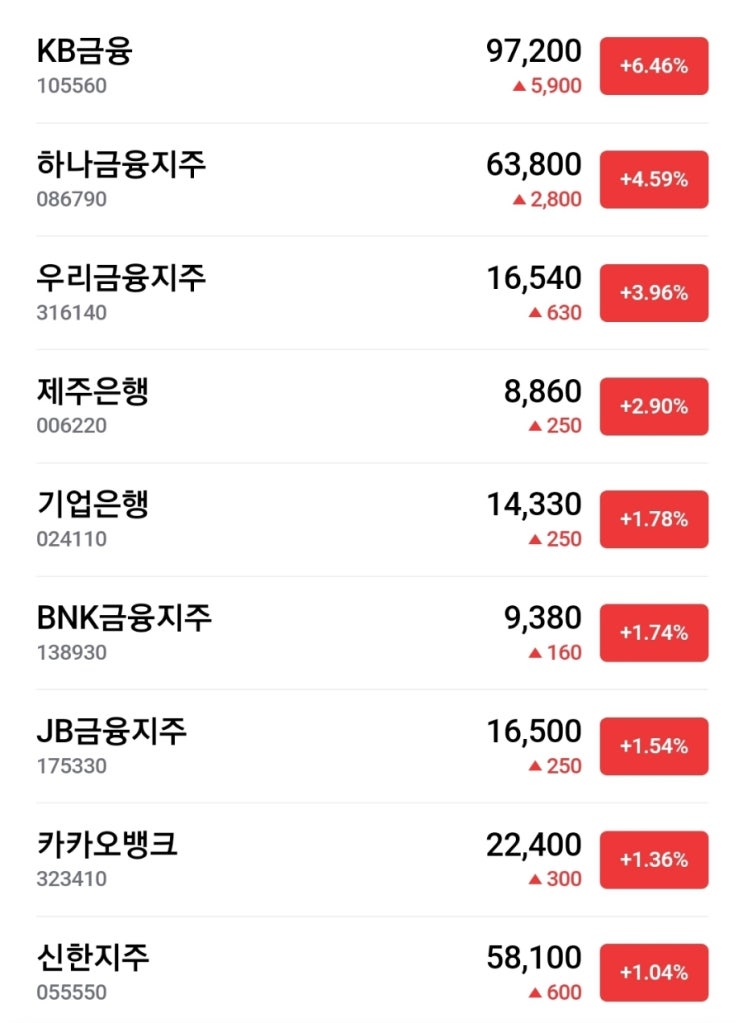The width and height of the screenshot is (743, 1023).
Task: Select the 신한지주 stock name
Action: (x=93, y=957)
